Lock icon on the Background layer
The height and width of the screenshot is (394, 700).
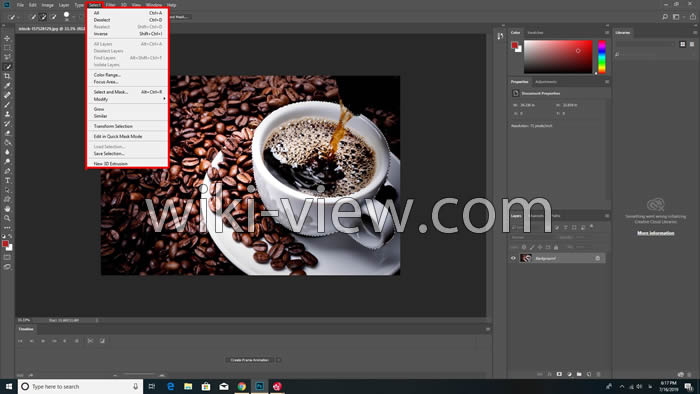tap(597, 258)
